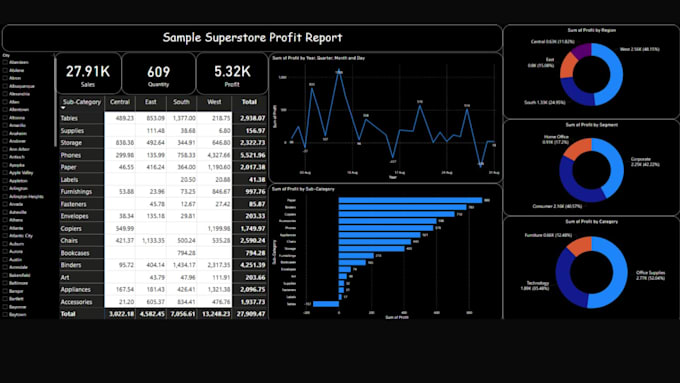
Task: Click the East column header
Action: click(x=150, y=102)
